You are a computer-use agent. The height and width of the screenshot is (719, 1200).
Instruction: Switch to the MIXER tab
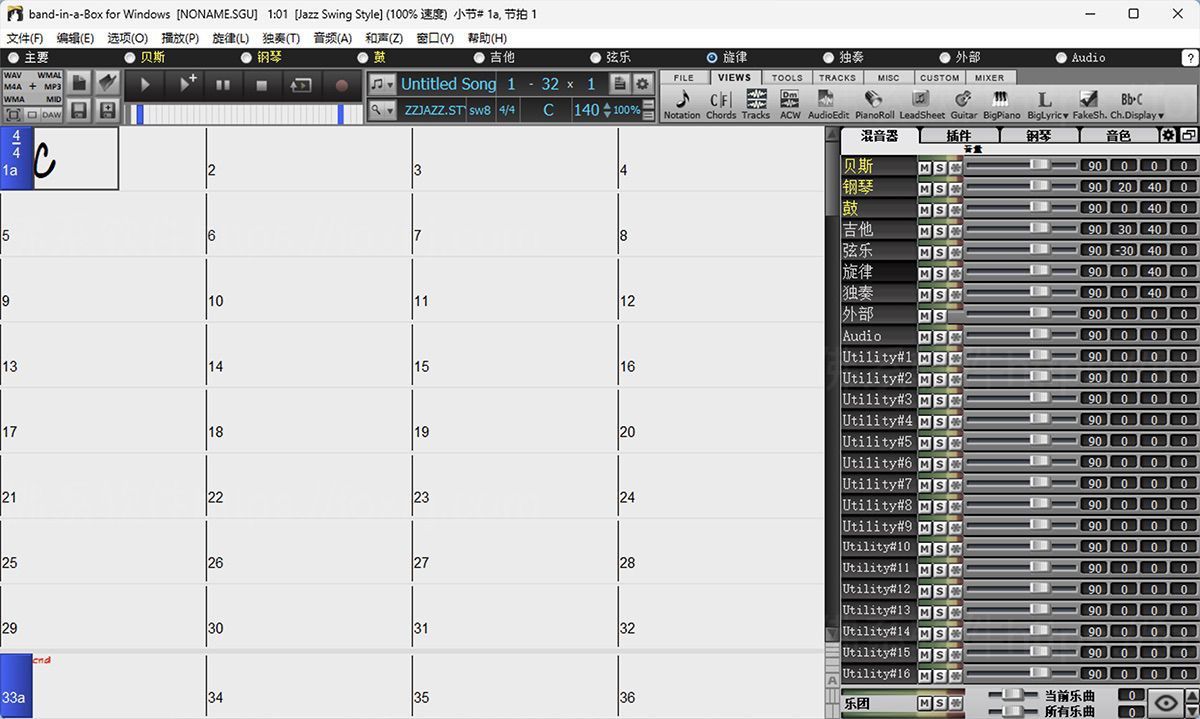(988, 77)
